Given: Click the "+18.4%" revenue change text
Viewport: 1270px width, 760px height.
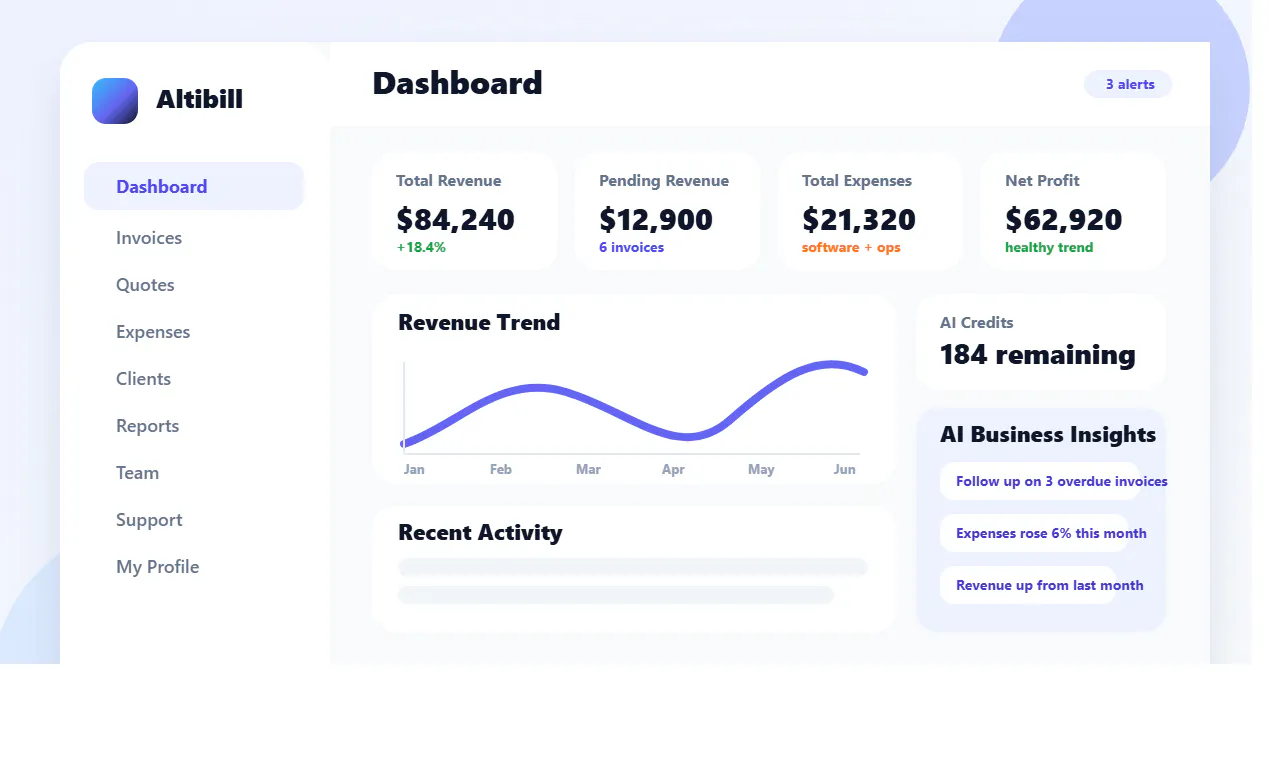Looking at the screenshot, I should [x=421, y=247].
